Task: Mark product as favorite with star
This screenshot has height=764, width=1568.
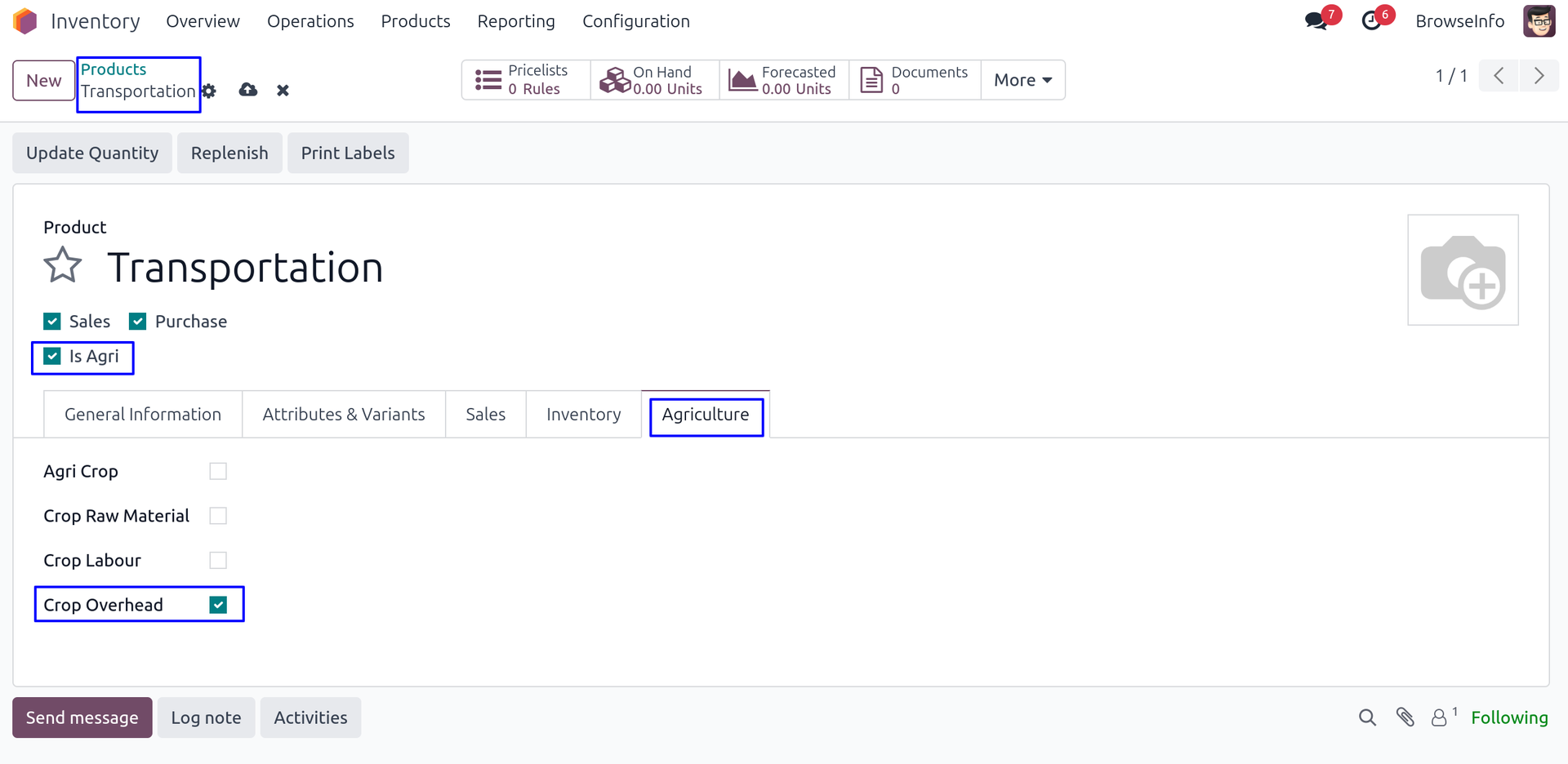Action: pyautogui.click(x=63, y=266)
